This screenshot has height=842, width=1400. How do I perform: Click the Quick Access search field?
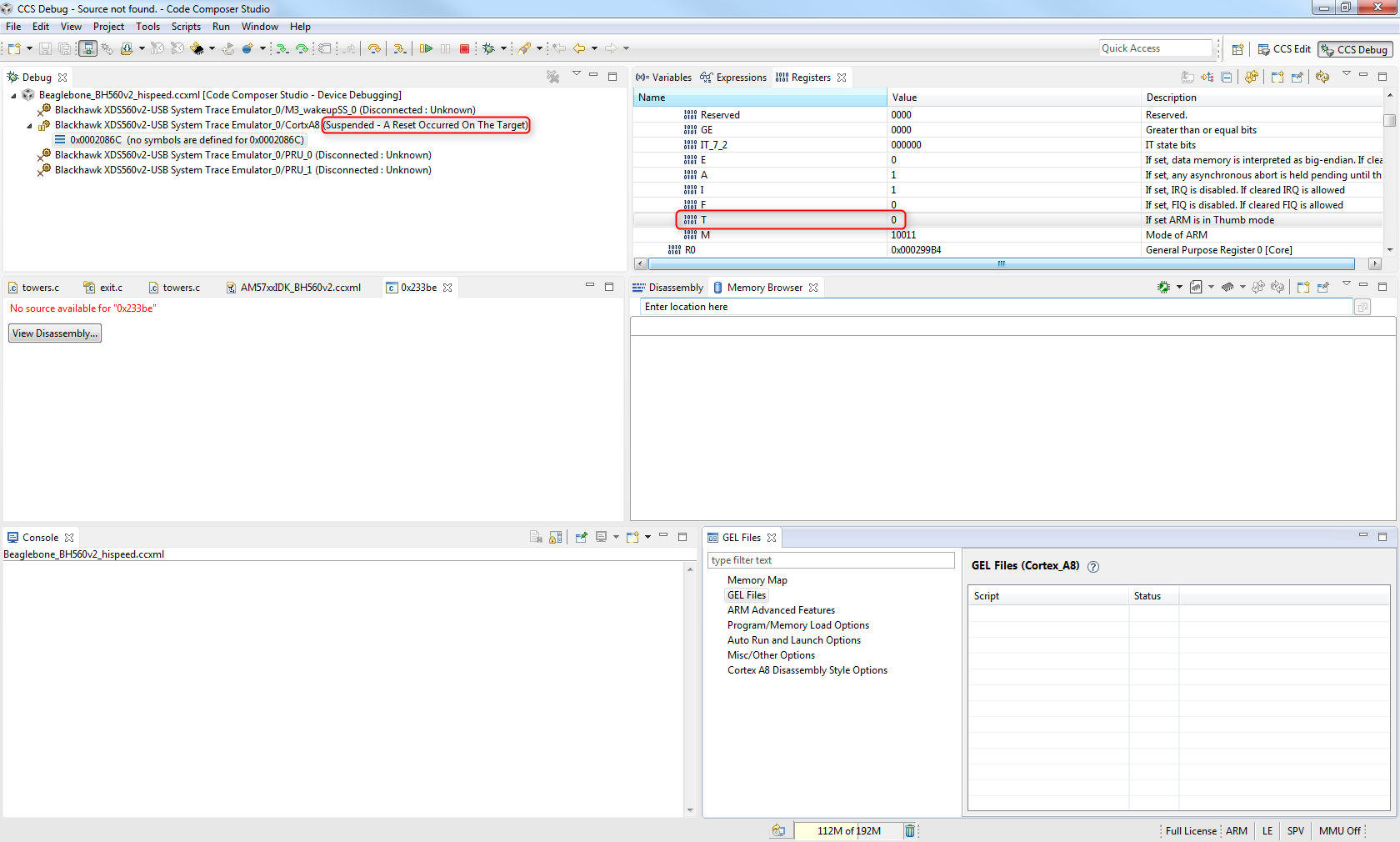[1155, 48]
